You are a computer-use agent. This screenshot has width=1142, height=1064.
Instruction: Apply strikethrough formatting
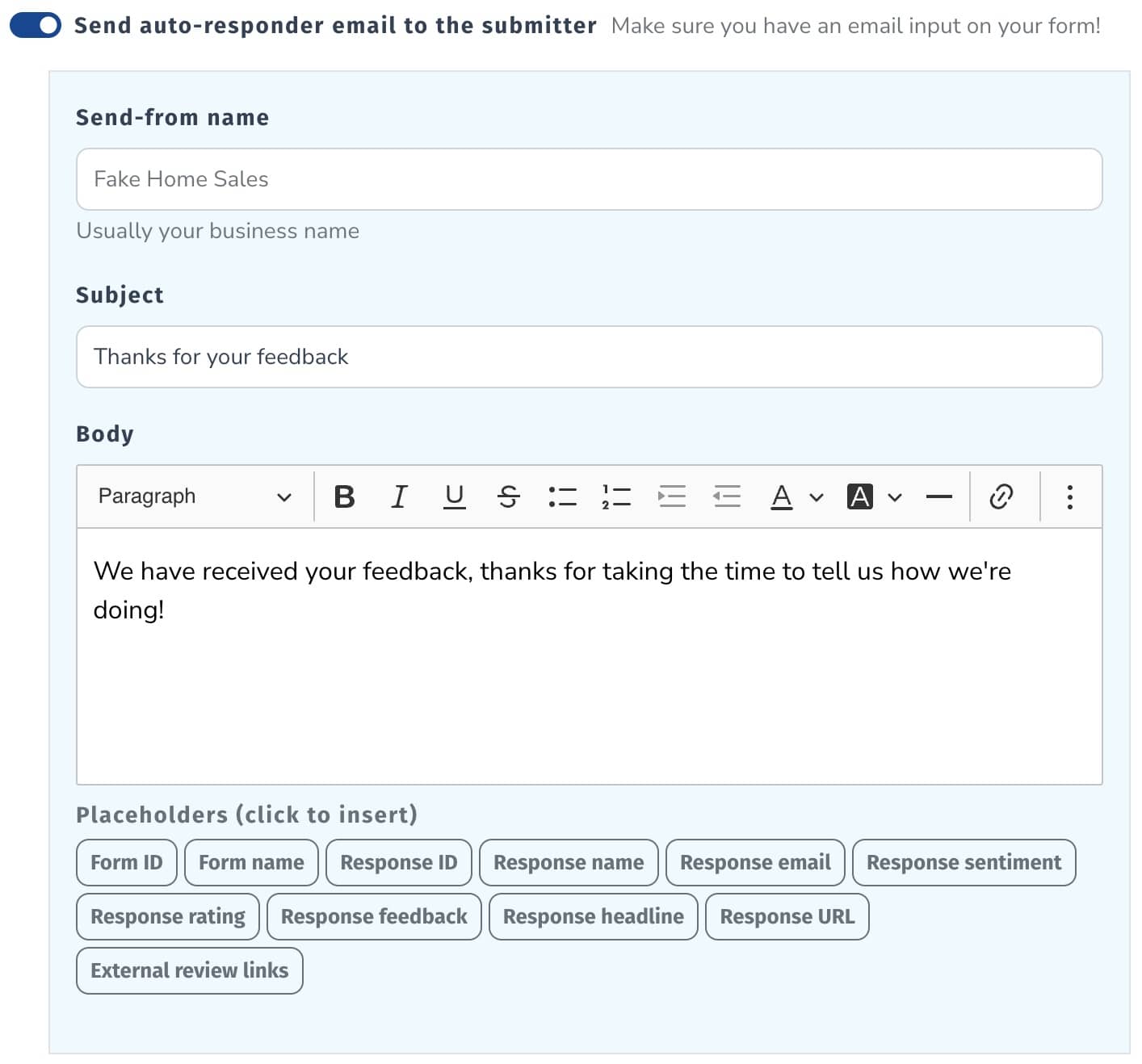pos(509,496)
